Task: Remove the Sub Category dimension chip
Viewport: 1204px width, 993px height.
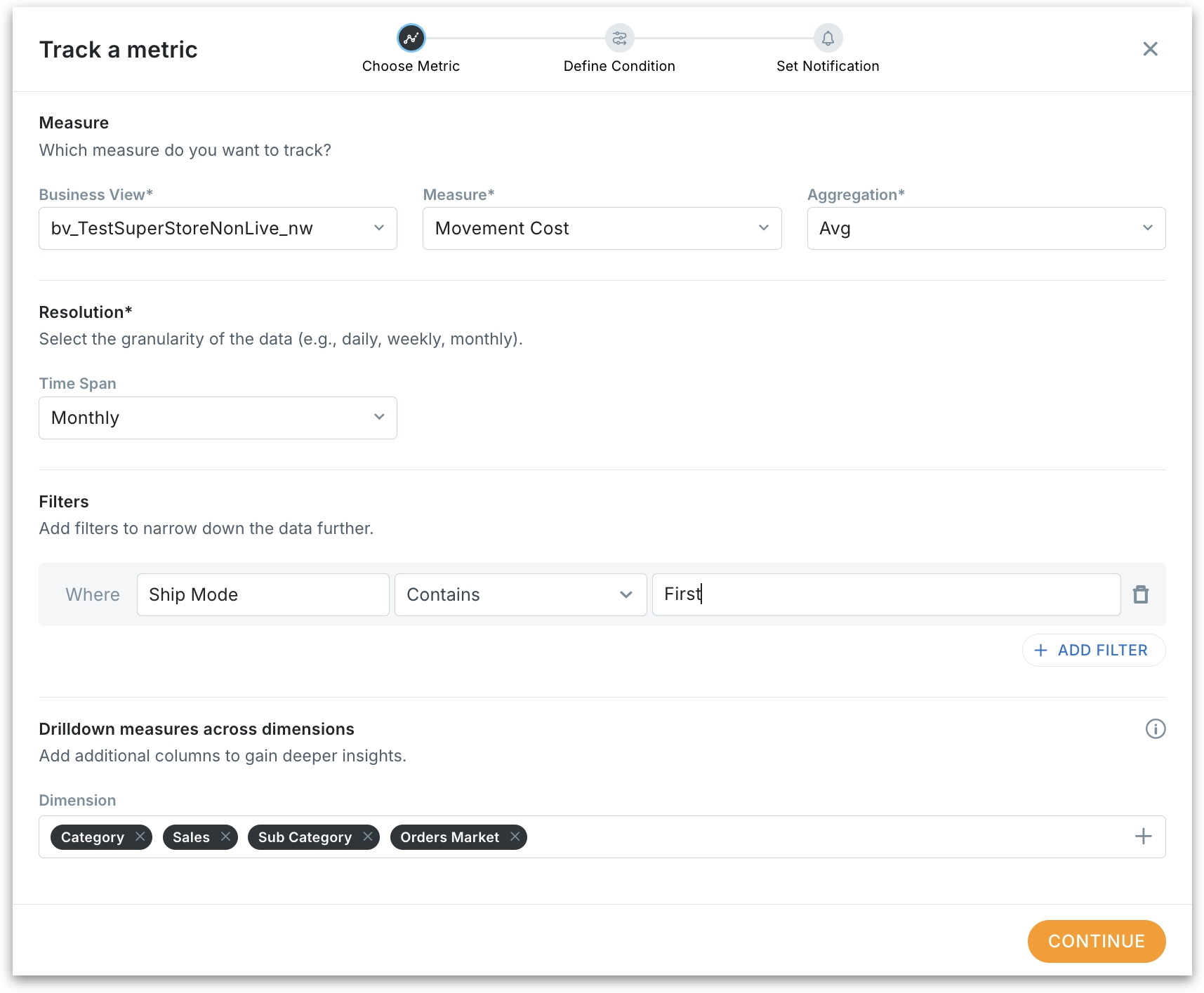Action: click(367, 837)
